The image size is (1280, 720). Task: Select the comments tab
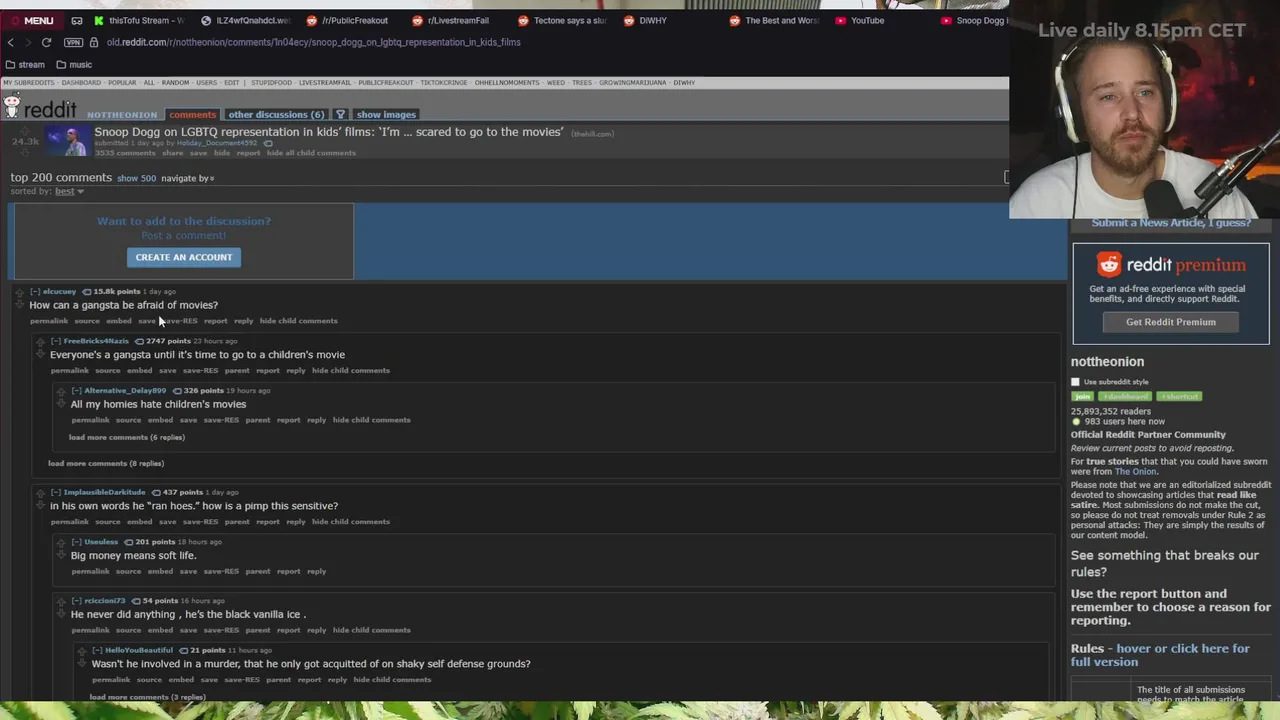192,114
